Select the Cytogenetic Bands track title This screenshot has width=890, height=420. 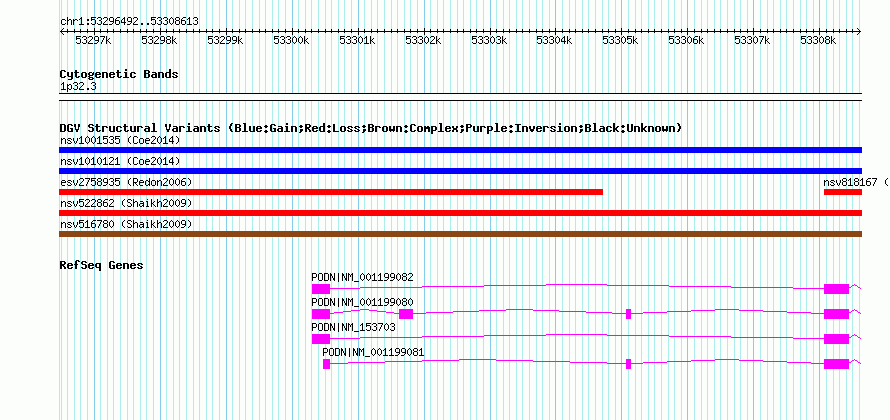pyautogui.click(x=119, y=74)
